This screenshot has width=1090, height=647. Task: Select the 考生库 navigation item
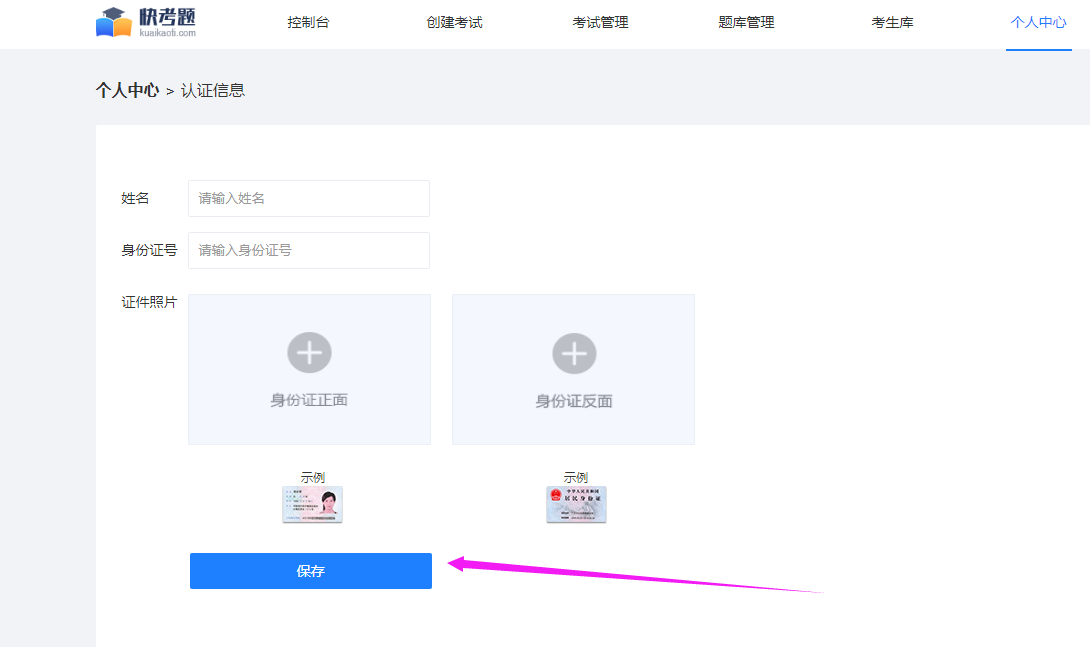892,22
